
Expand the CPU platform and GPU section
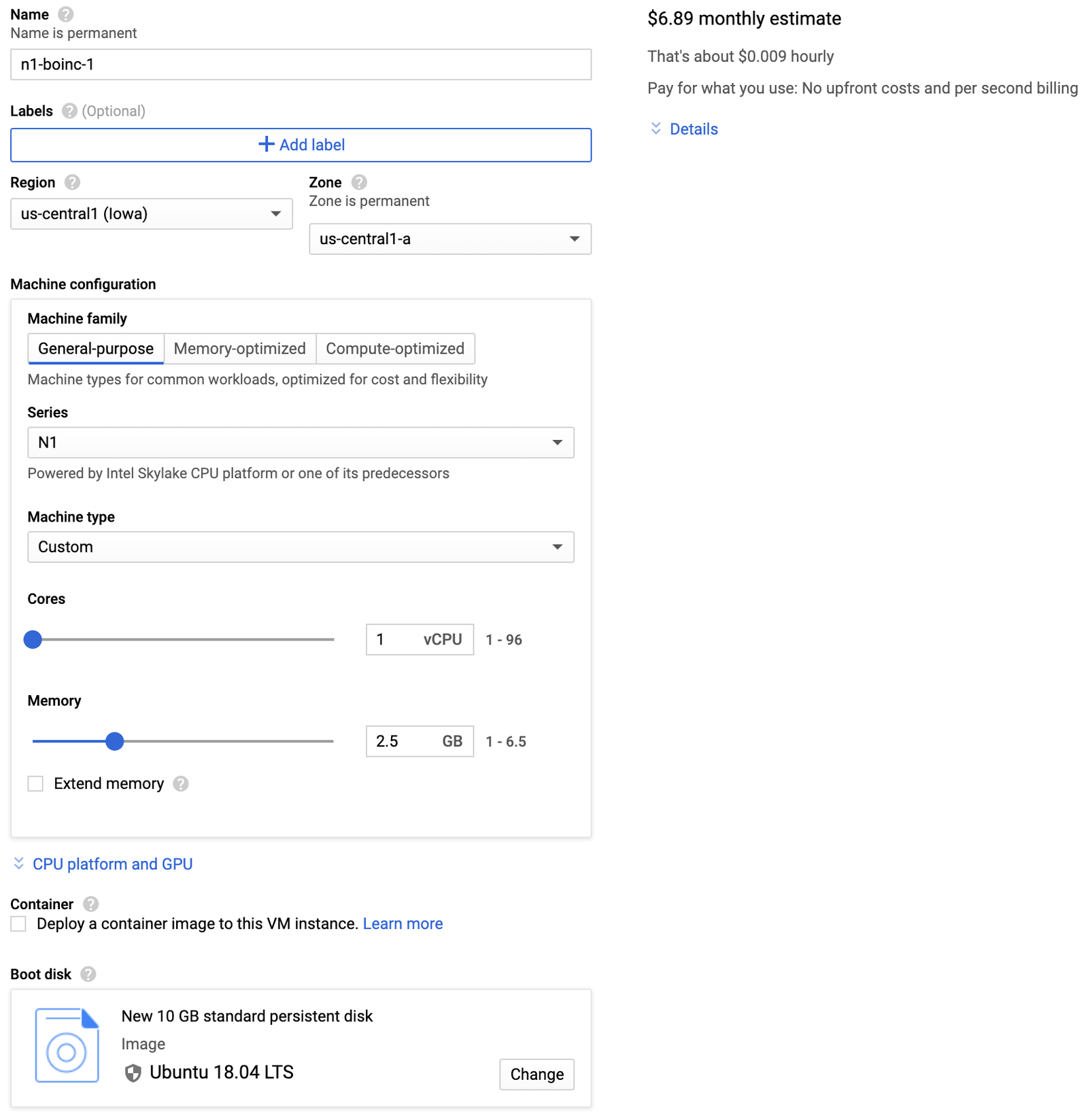point(112,864)
